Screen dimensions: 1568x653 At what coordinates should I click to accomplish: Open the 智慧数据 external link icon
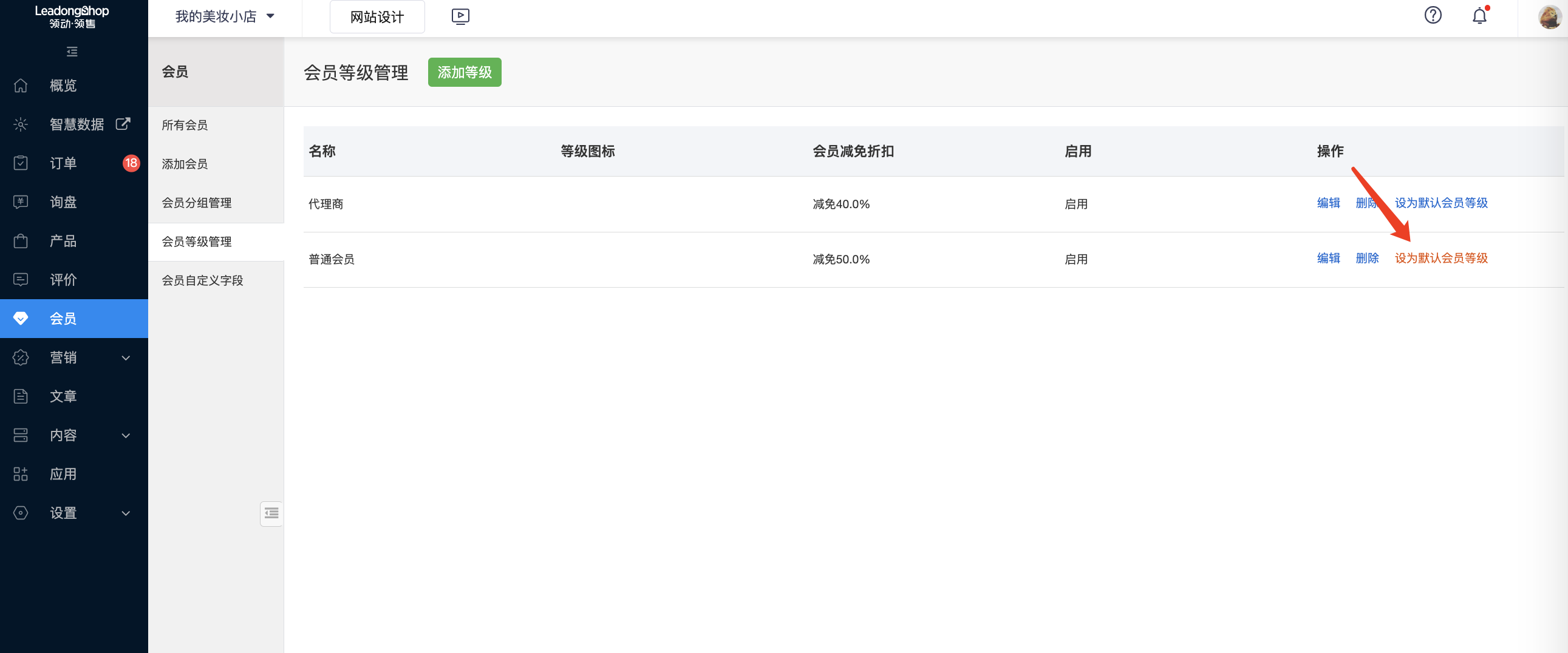[x=123, y=124]
